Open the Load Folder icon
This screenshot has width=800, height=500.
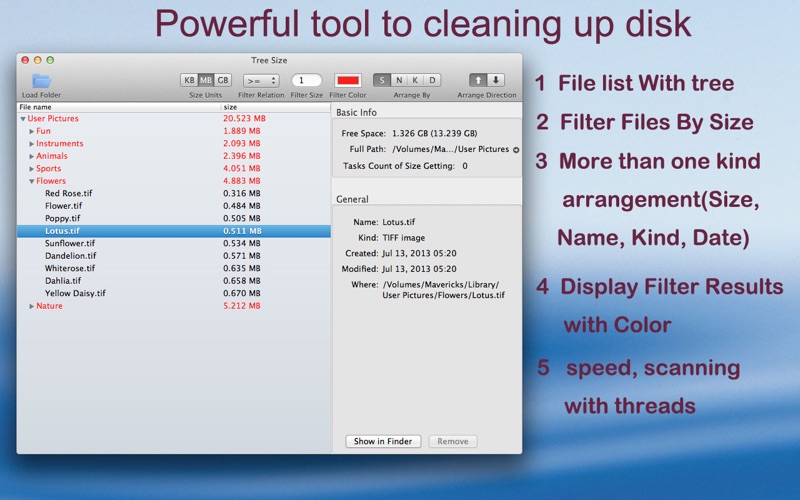pyautogui.click(x=41, y=81)
